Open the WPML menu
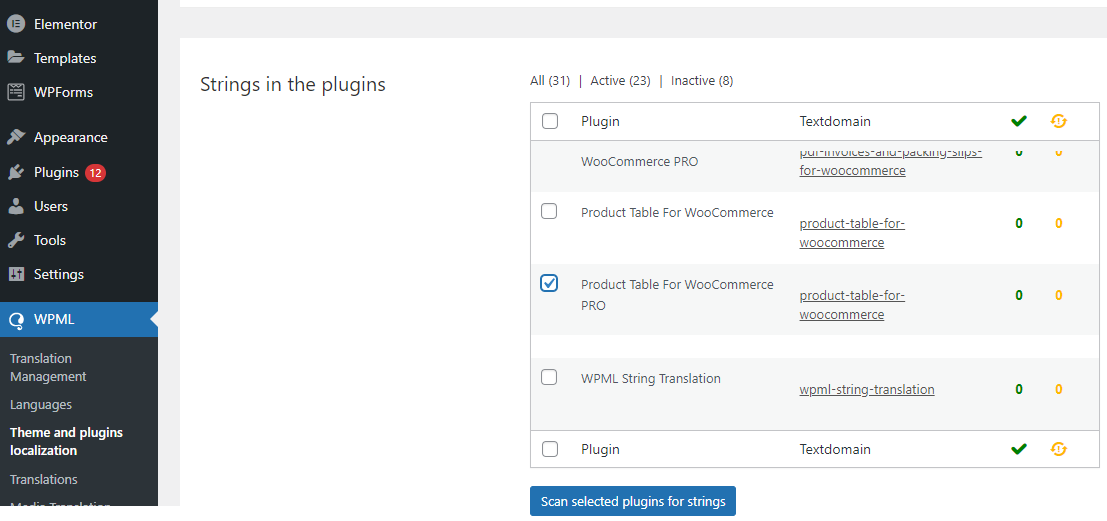This screenshot has width=1107, height=521. coord(54,320)
